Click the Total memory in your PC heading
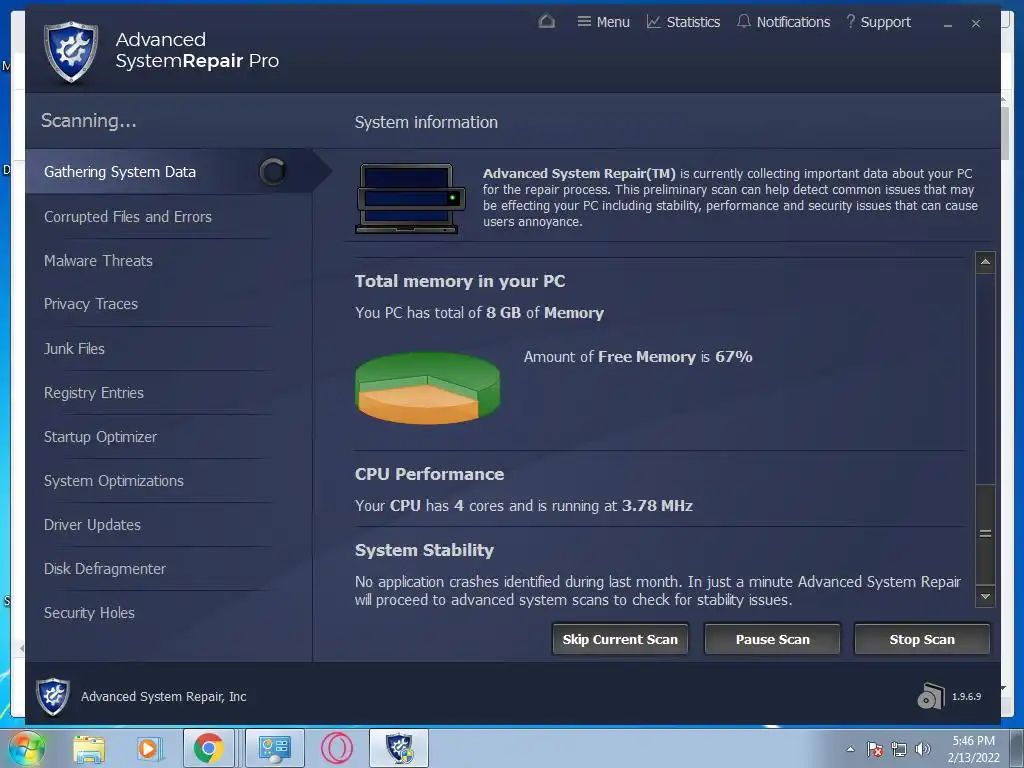Viewport: 1024px width, 768px height. (460, 281)
